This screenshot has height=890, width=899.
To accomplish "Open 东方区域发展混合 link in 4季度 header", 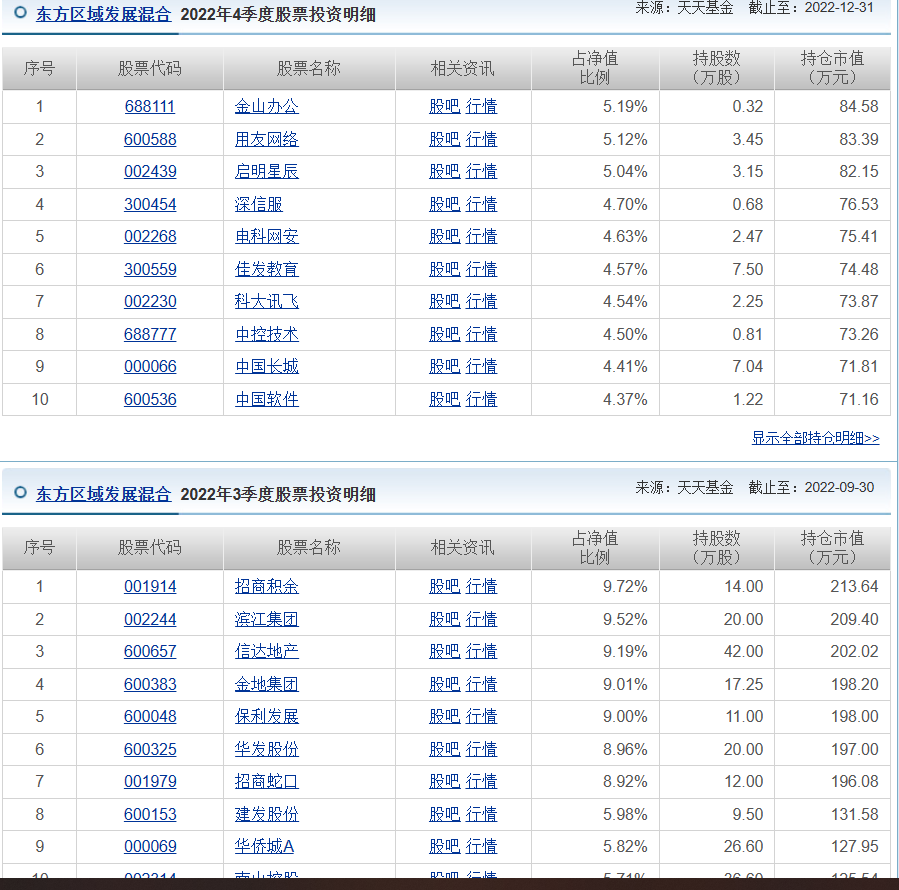I will [103, 14].
